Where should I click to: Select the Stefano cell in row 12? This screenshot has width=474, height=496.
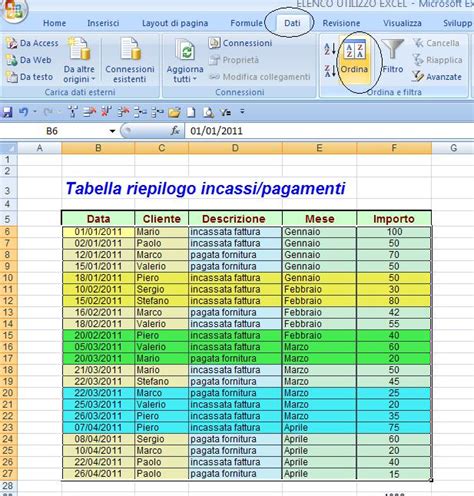pos(162,301)
